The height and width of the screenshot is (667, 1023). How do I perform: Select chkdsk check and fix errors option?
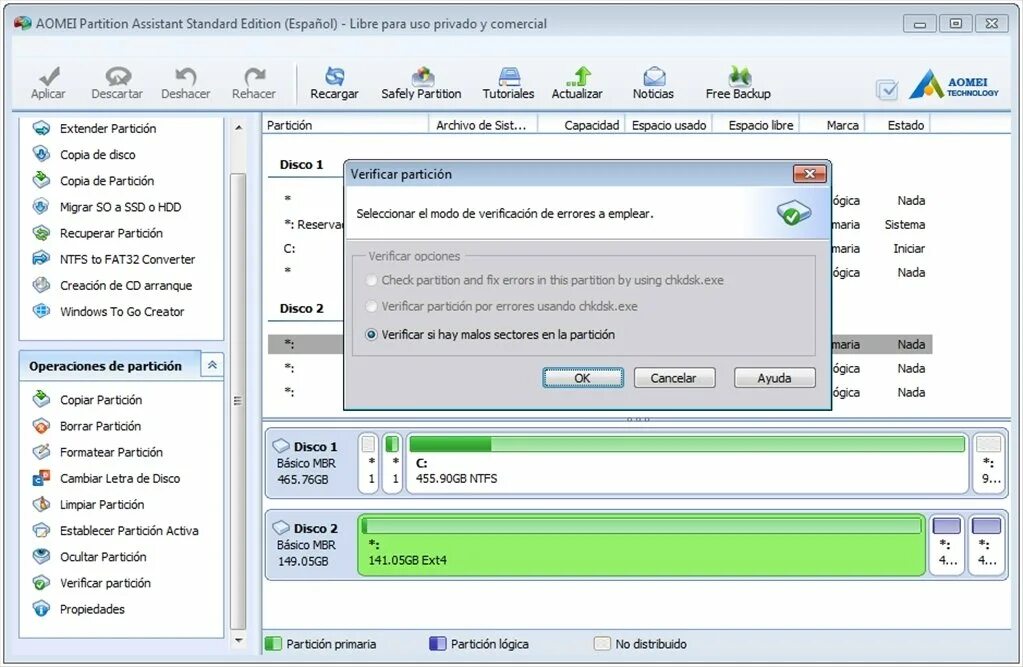click(545, 280)
